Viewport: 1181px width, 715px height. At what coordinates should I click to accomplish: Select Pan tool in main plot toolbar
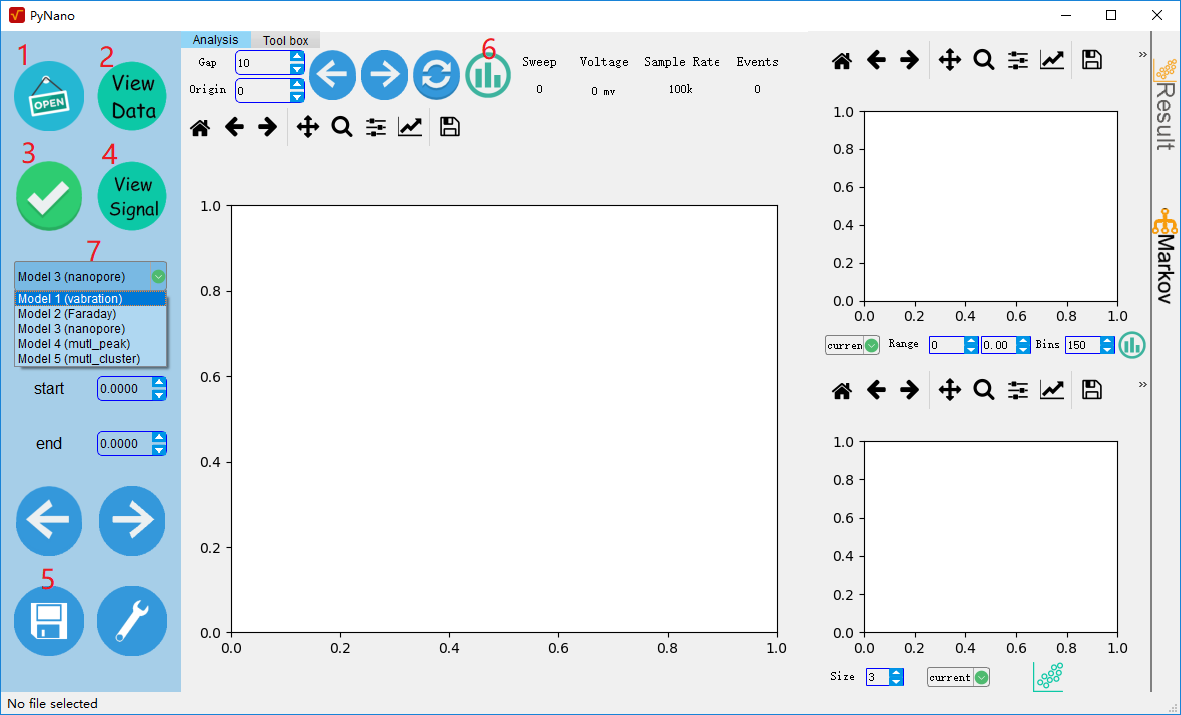click(308, 127)
